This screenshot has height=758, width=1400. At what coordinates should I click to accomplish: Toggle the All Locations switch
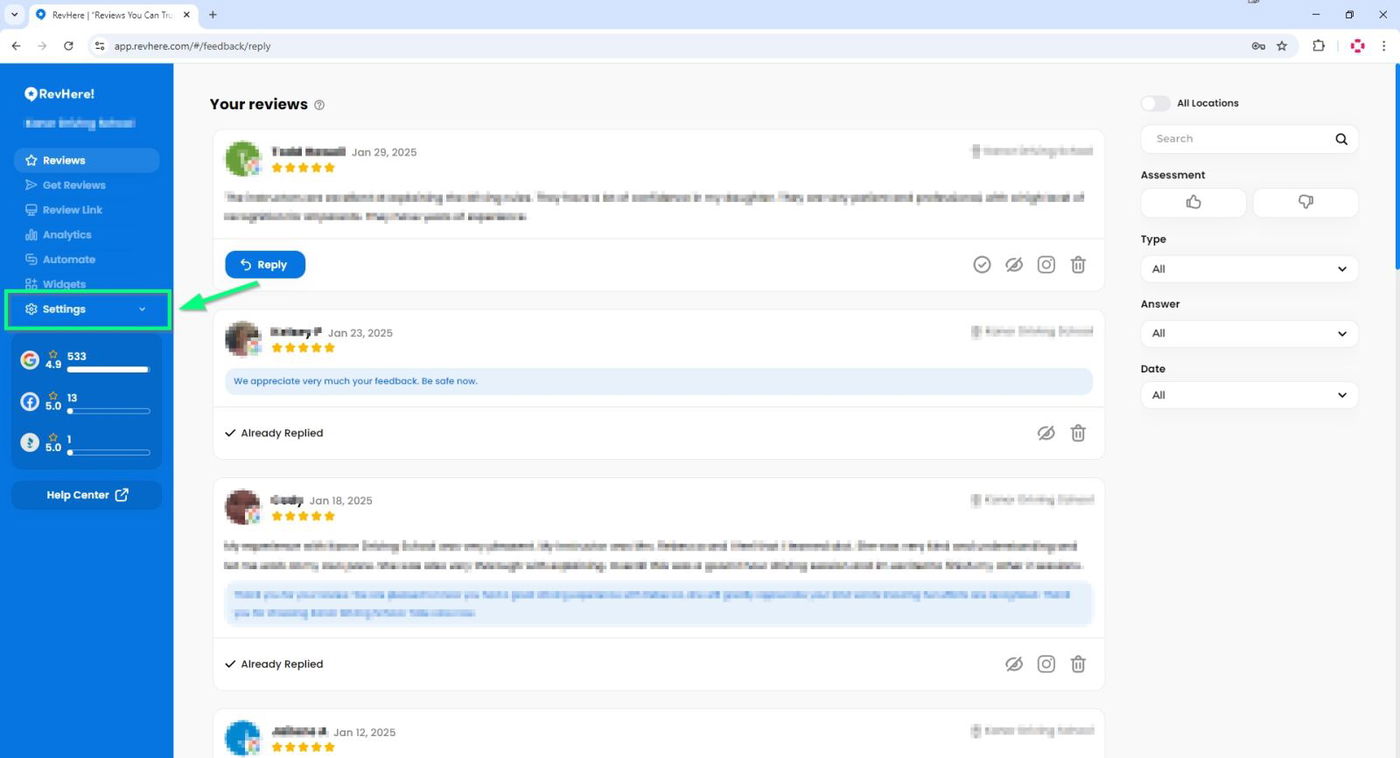1155,103
